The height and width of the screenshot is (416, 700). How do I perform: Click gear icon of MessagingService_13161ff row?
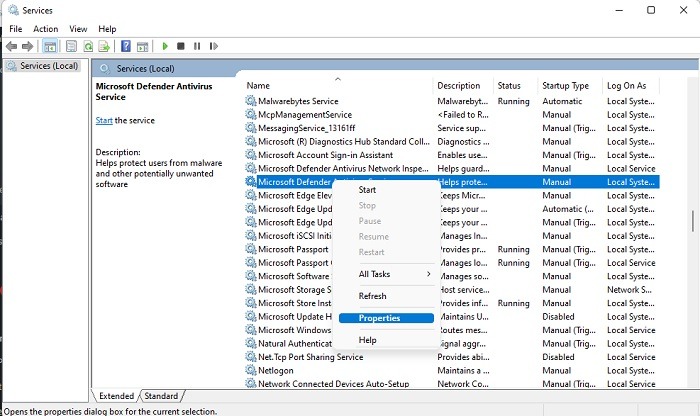click(x=251, y=128)
